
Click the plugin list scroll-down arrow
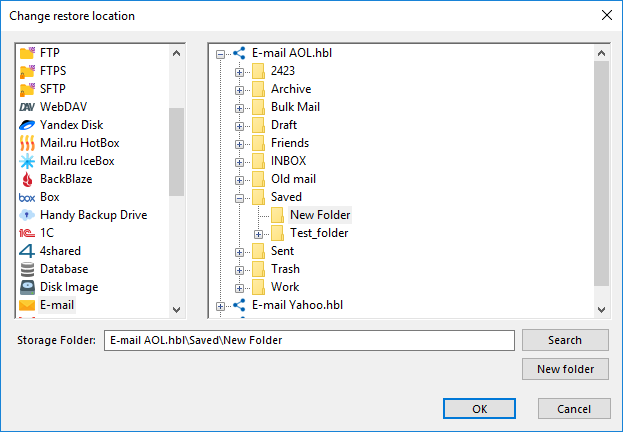pos(177,310)
